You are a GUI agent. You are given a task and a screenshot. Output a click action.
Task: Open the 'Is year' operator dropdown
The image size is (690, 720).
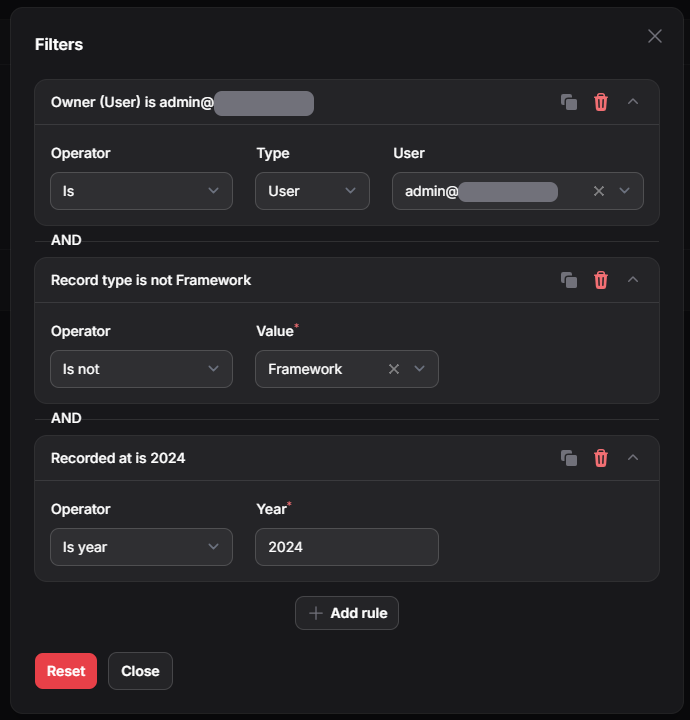tap(141, 547)
